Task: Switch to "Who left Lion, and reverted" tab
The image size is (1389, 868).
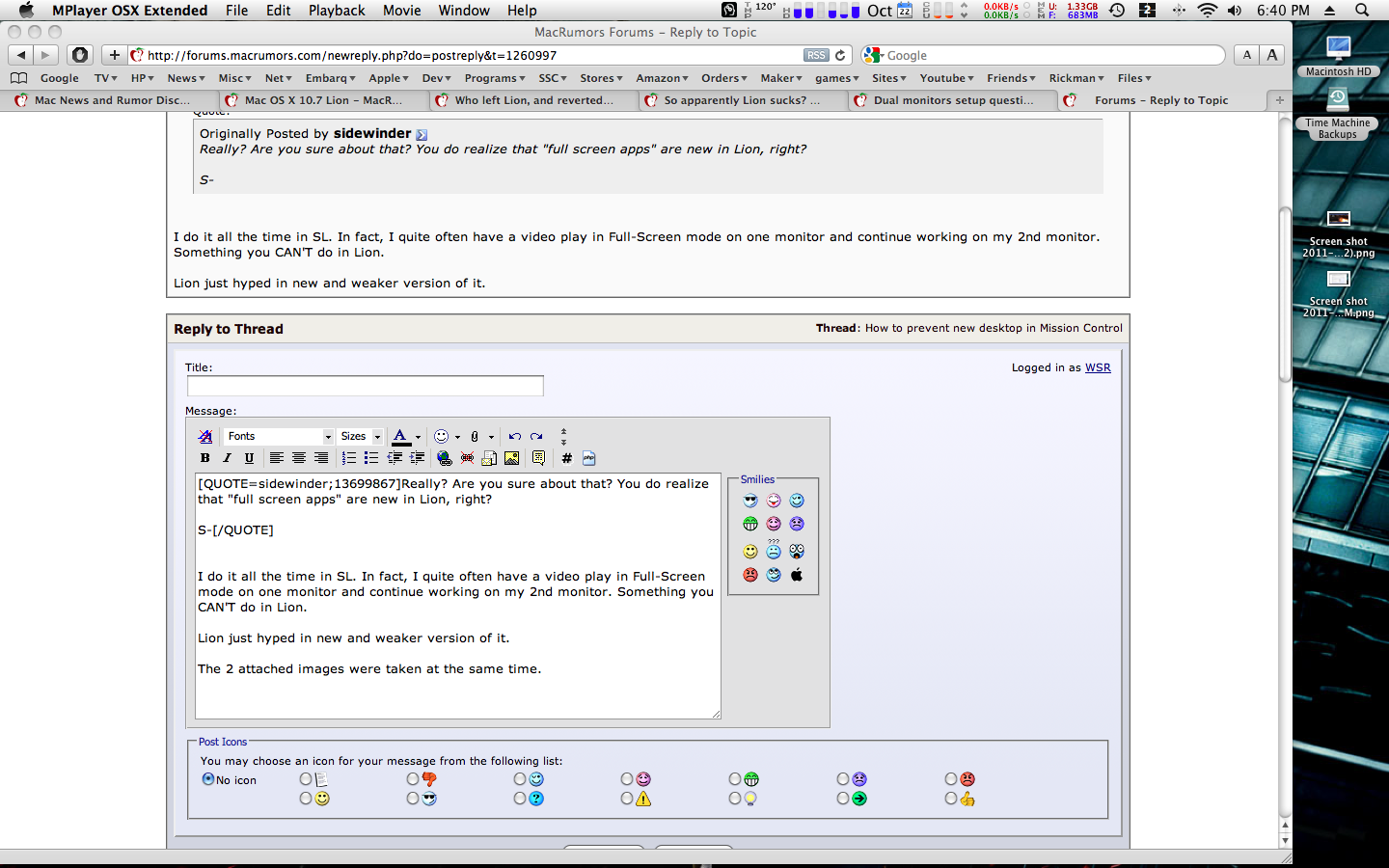Action: coord(533,100)
